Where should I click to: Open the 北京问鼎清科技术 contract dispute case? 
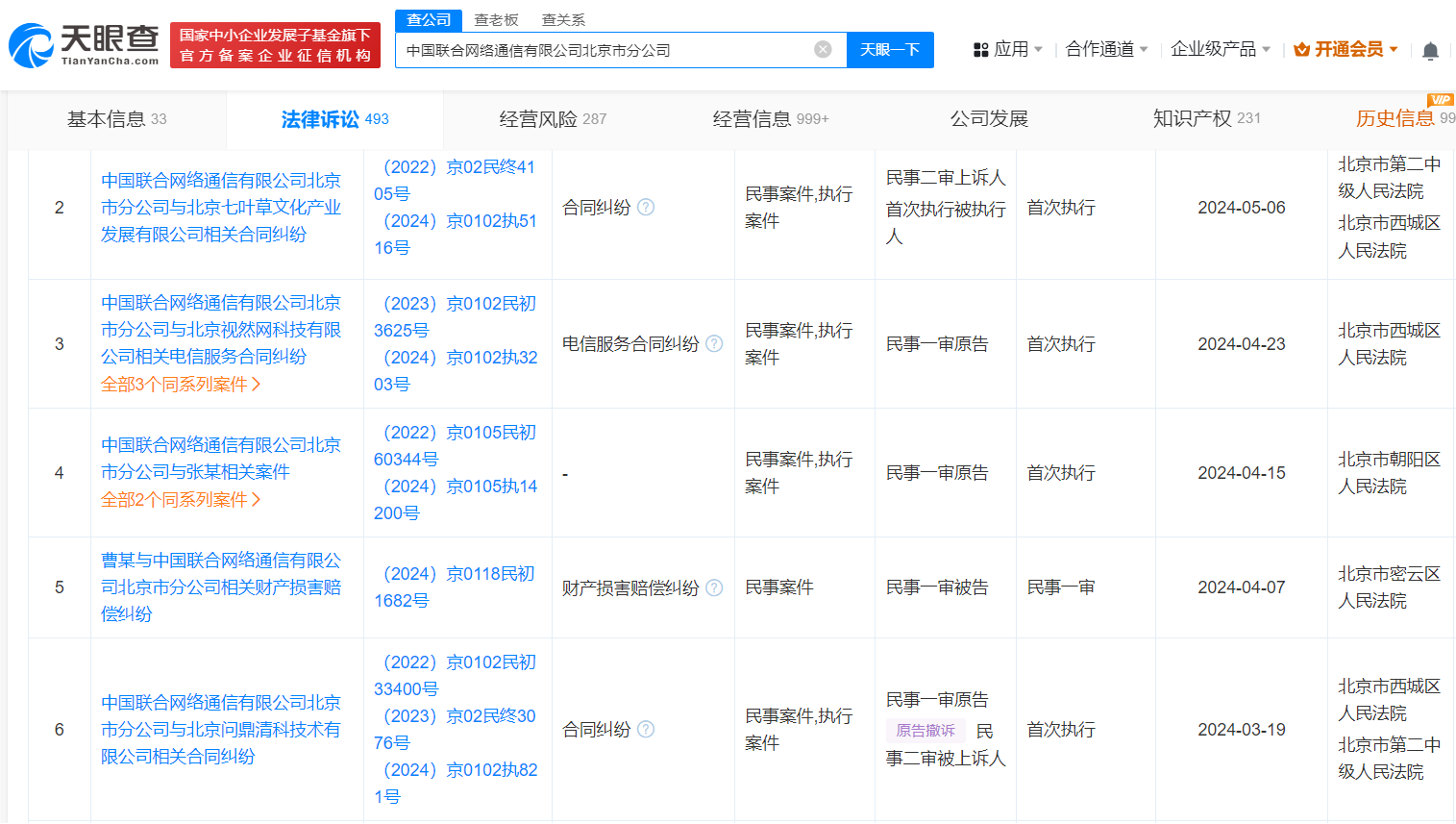[221, 729]
